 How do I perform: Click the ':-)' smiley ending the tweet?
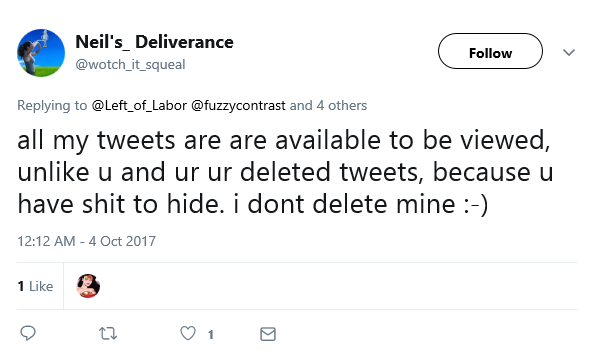pos(476,205)
